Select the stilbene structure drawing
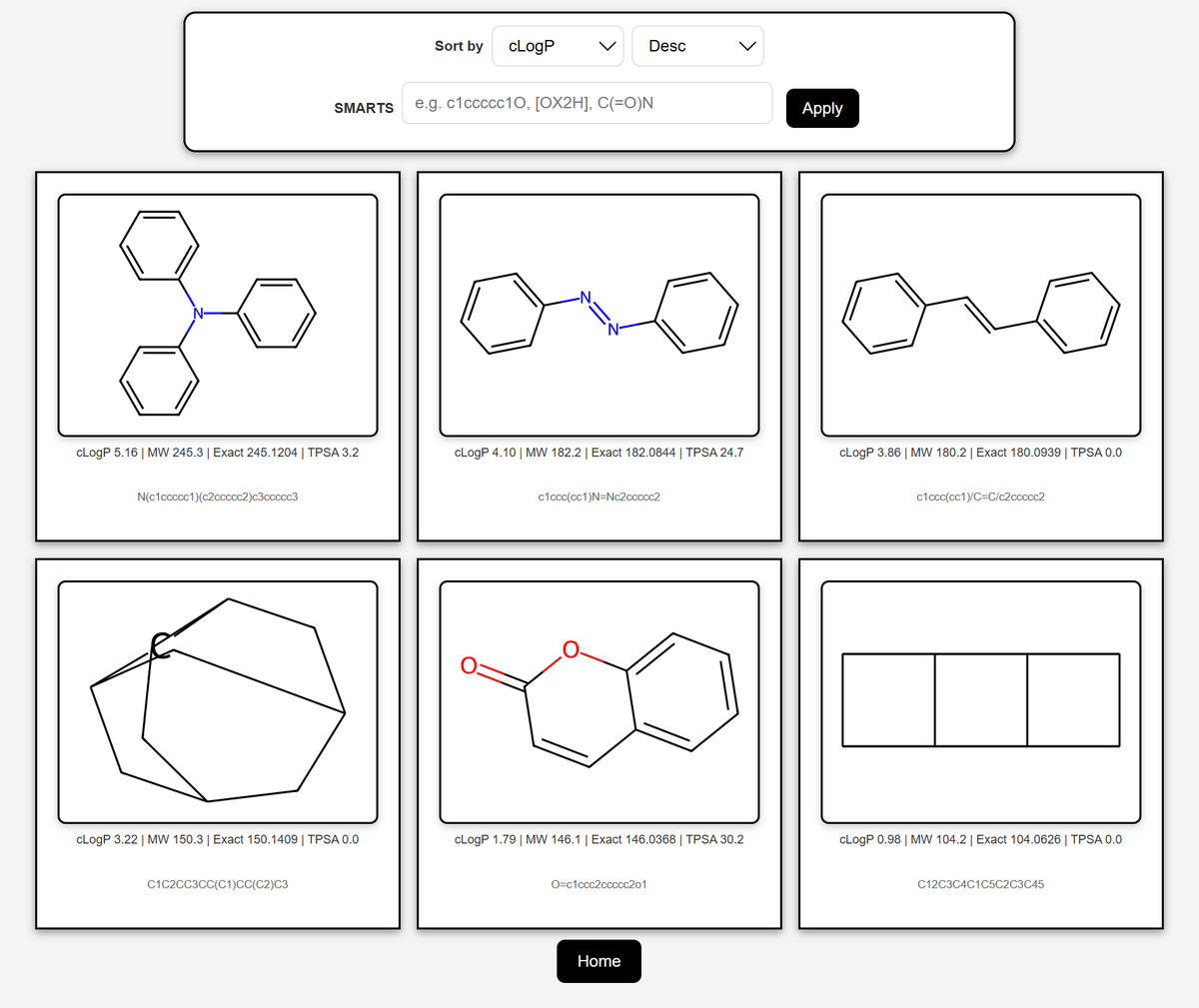Screen dimensions: 1199x1008 980,314
